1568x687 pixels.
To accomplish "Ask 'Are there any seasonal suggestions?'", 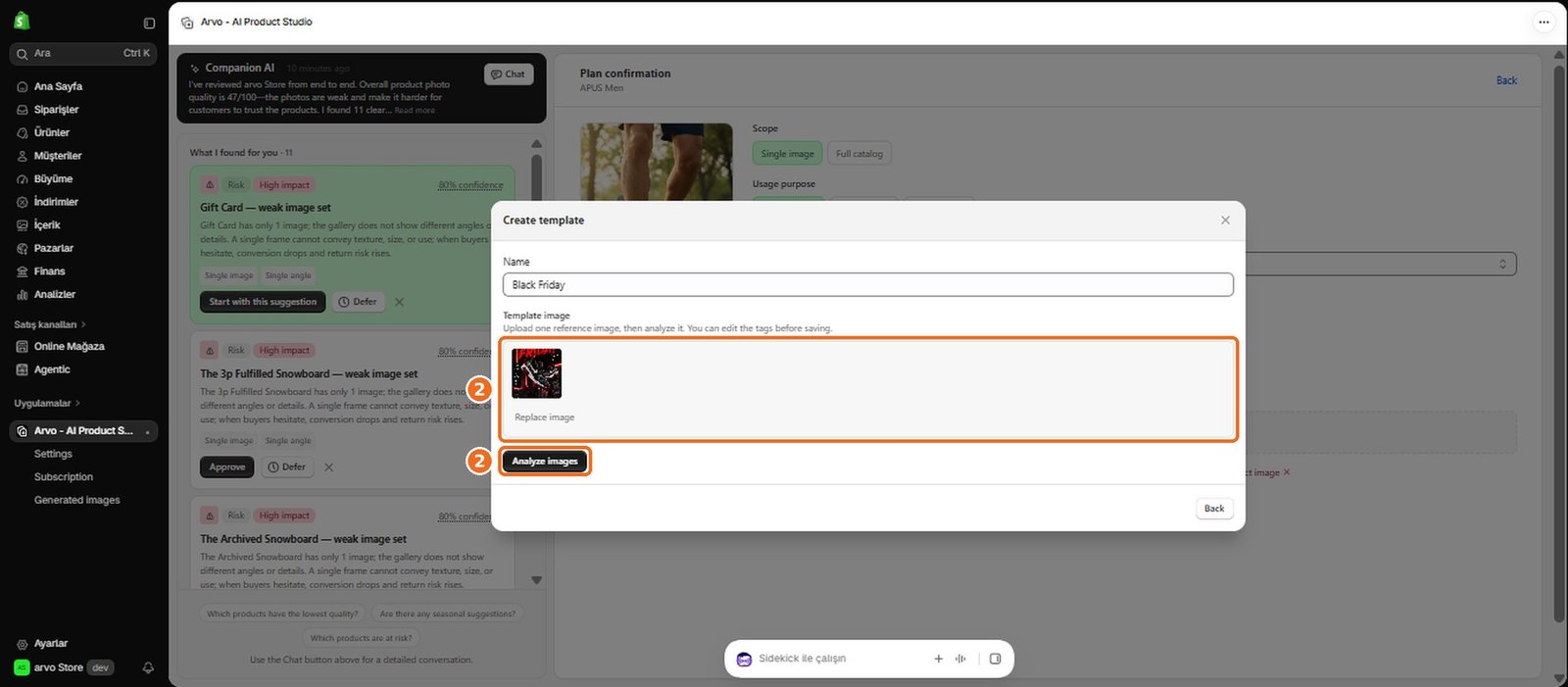I will pos(448,614).
